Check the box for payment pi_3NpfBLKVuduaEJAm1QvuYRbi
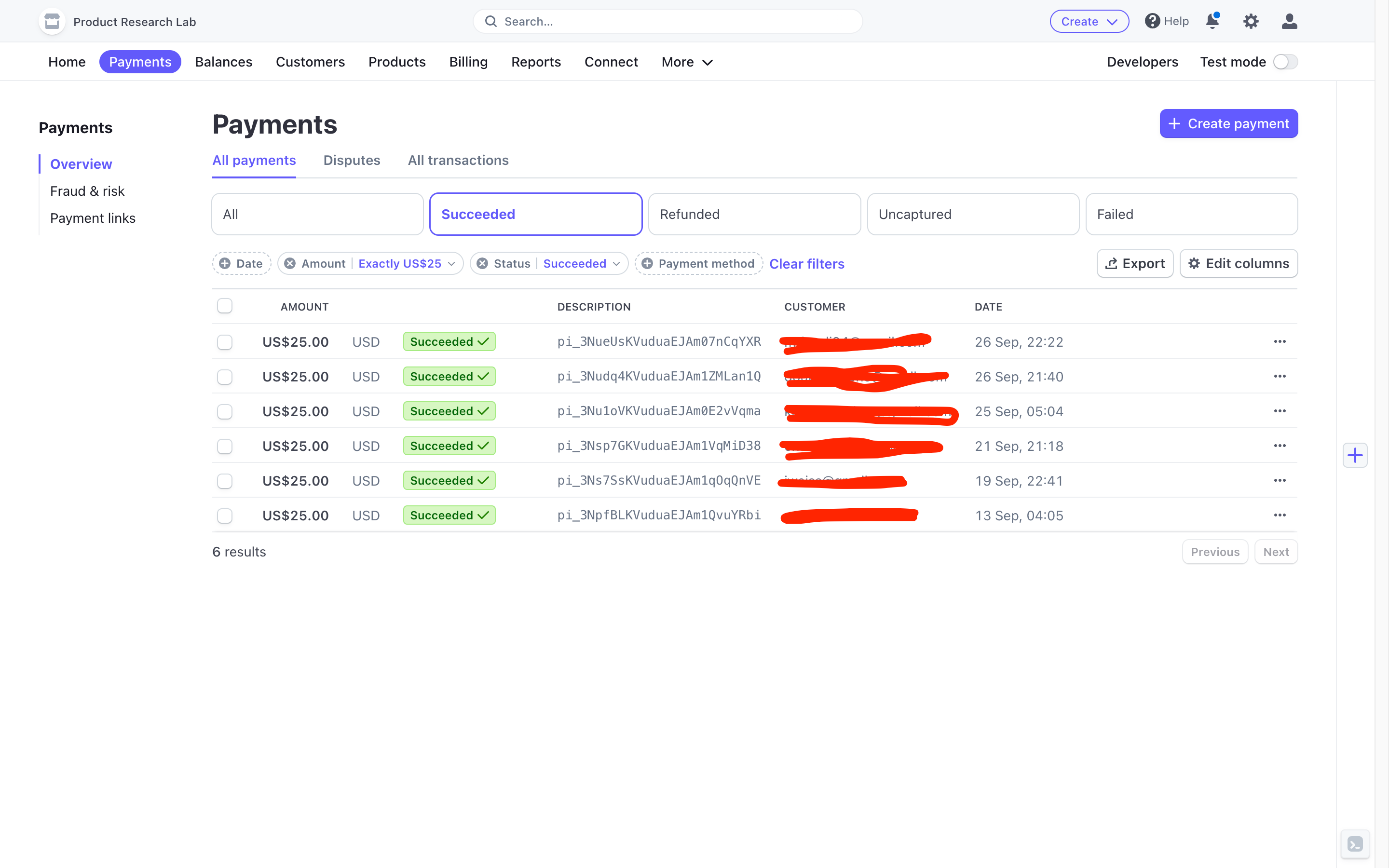1389x868 pixels. [225, 516]
